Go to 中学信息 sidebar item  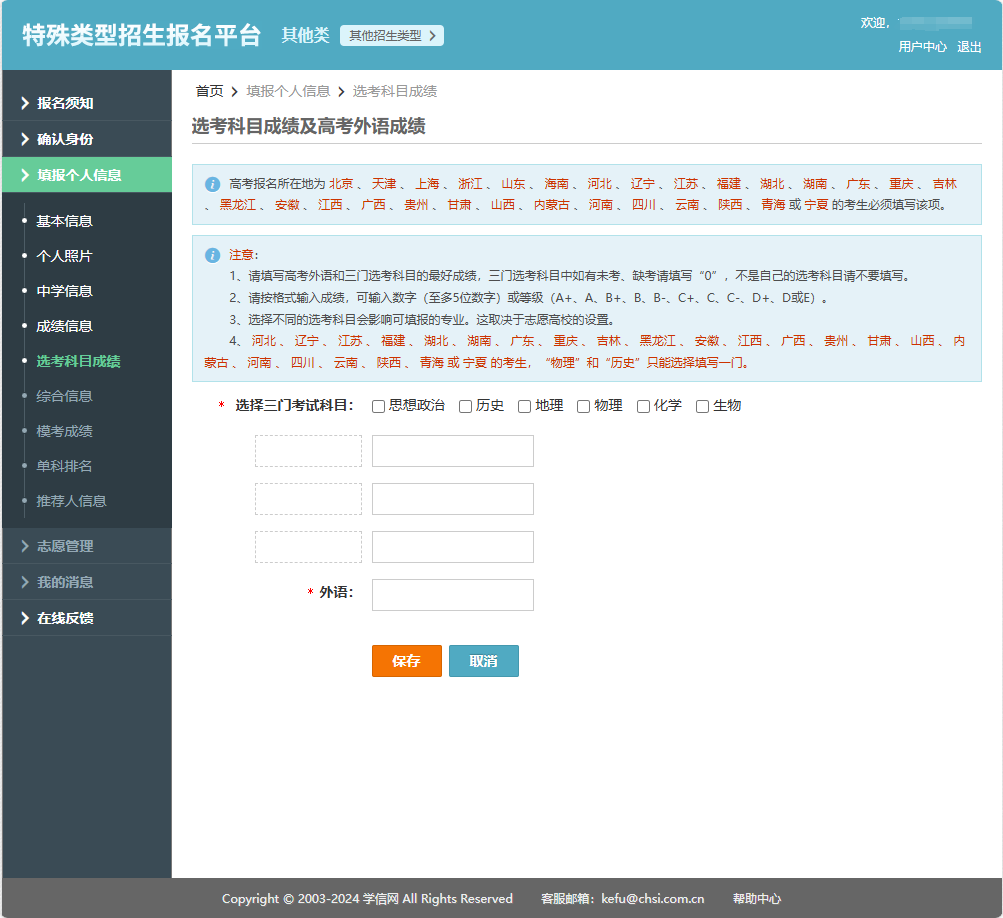(64, 291)
